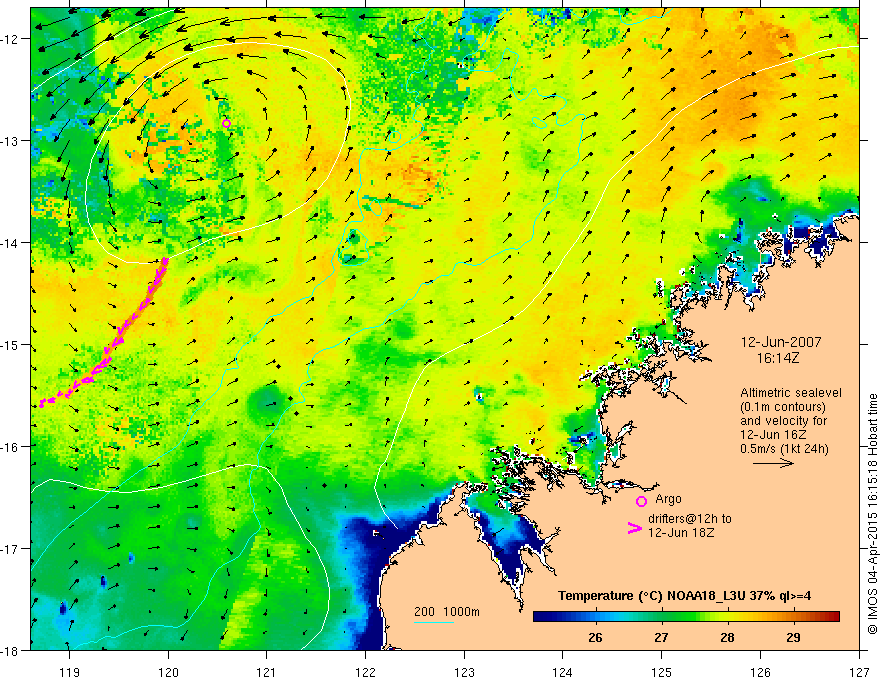The image size is (880, 680).
Task: Click latitude label -17 on the axis
Action: click(10, 549)
